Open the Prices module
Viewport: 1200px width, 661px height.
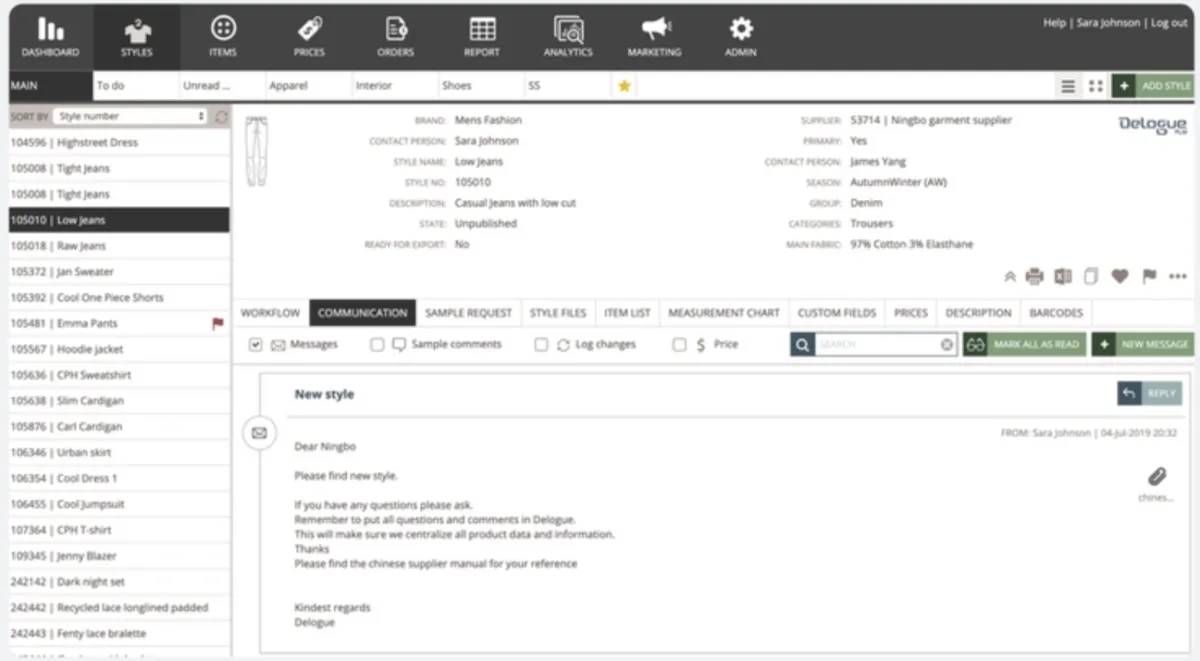[x=309, y=37]
